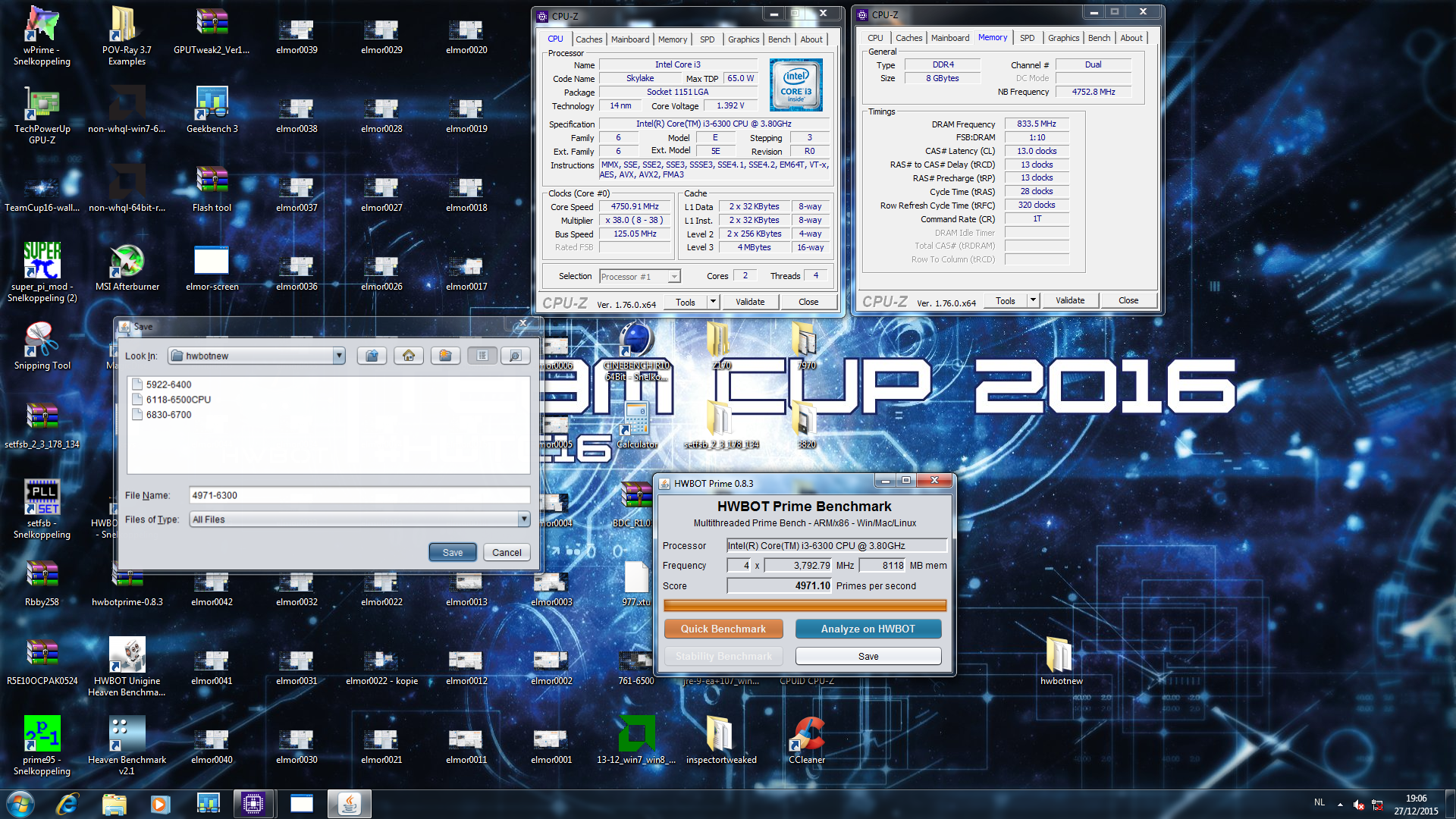Click Save button in HWBOT Prime window
1456x819 pixels.
[868, 656]
